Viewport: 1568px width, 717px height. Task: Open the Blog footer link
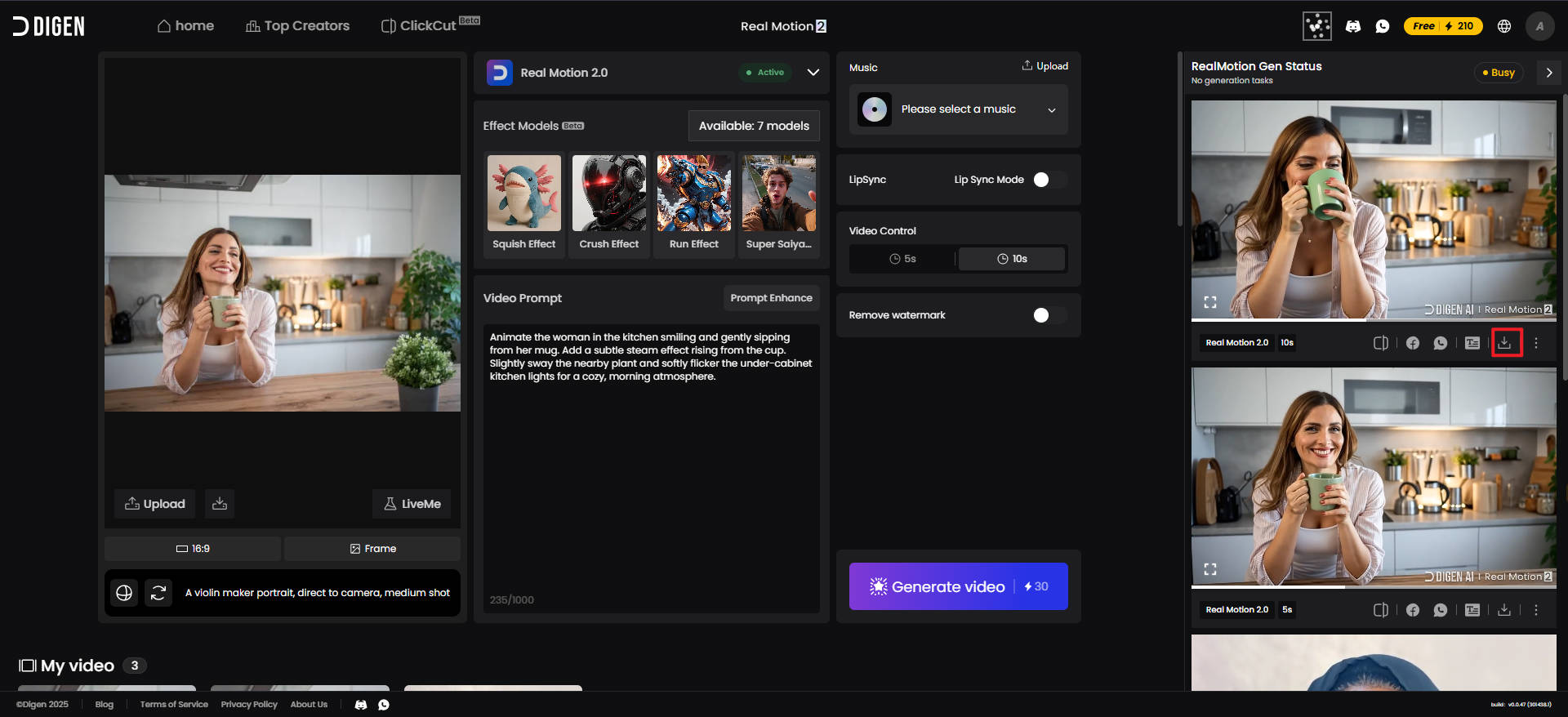[x=105, y=705]
